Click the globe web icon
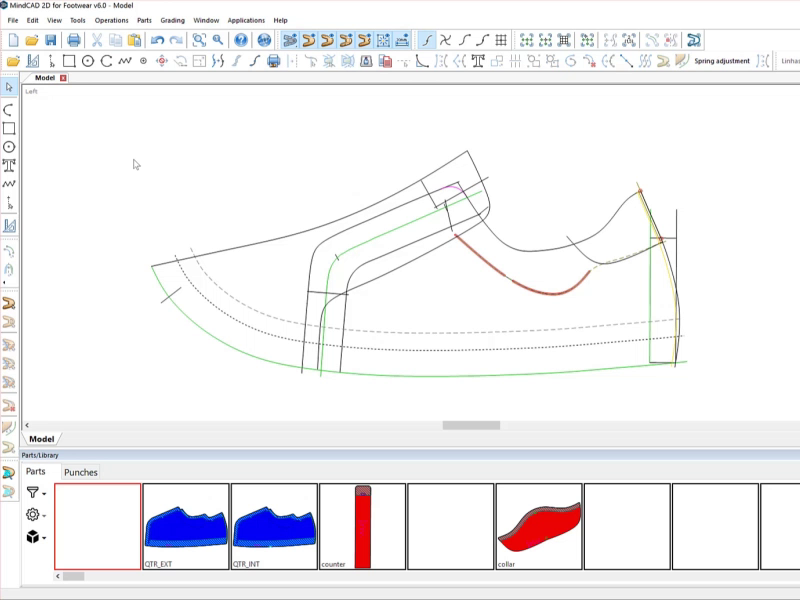 264,40
